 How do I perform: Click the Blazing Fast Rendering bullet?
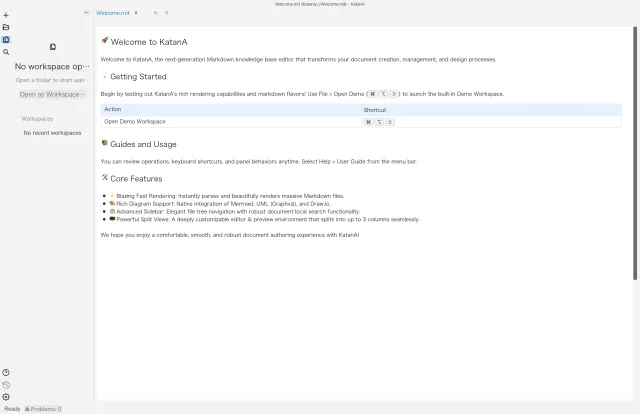227,196
